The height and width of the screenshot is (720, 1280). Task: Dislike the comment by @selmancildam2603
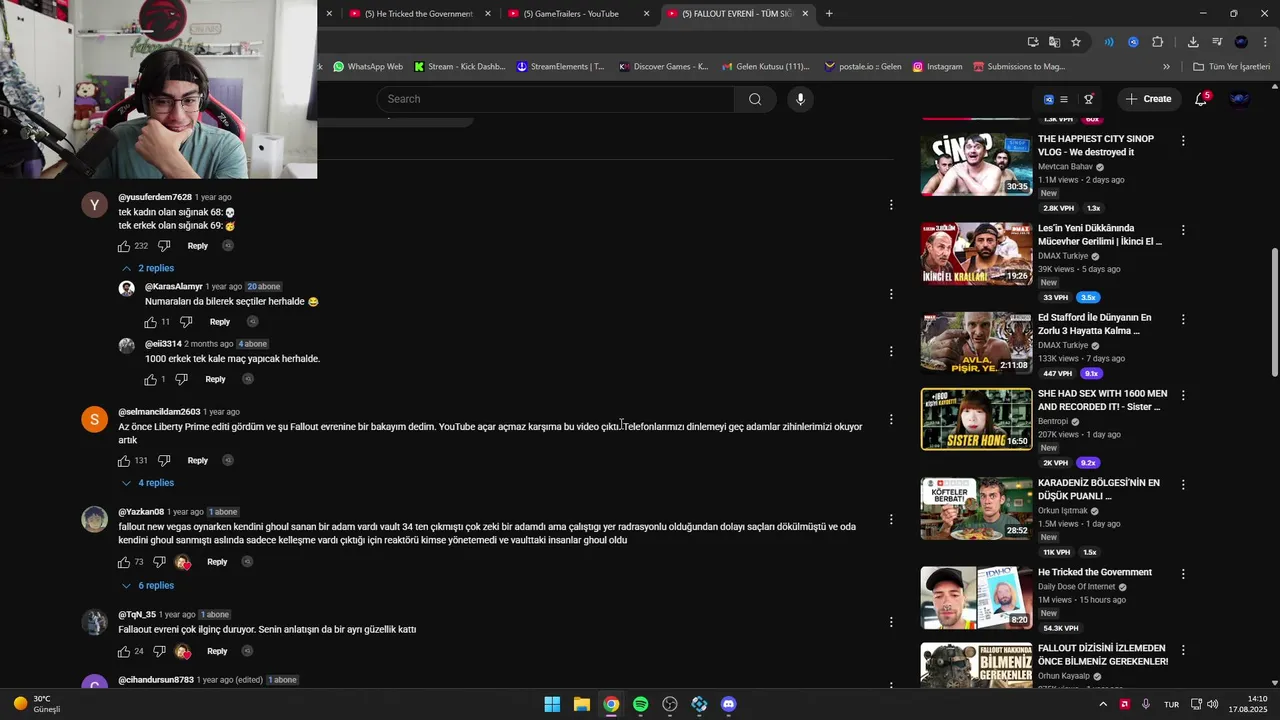(164, 461)
